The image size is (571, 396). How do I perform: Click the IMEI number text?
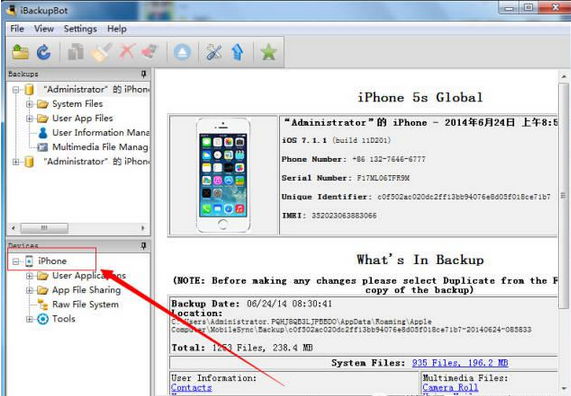[x=344, y=216]
